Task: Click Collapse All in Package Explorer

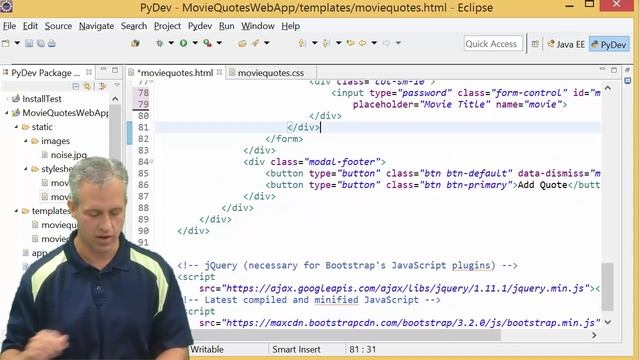Action: click(x=76, y=86)
